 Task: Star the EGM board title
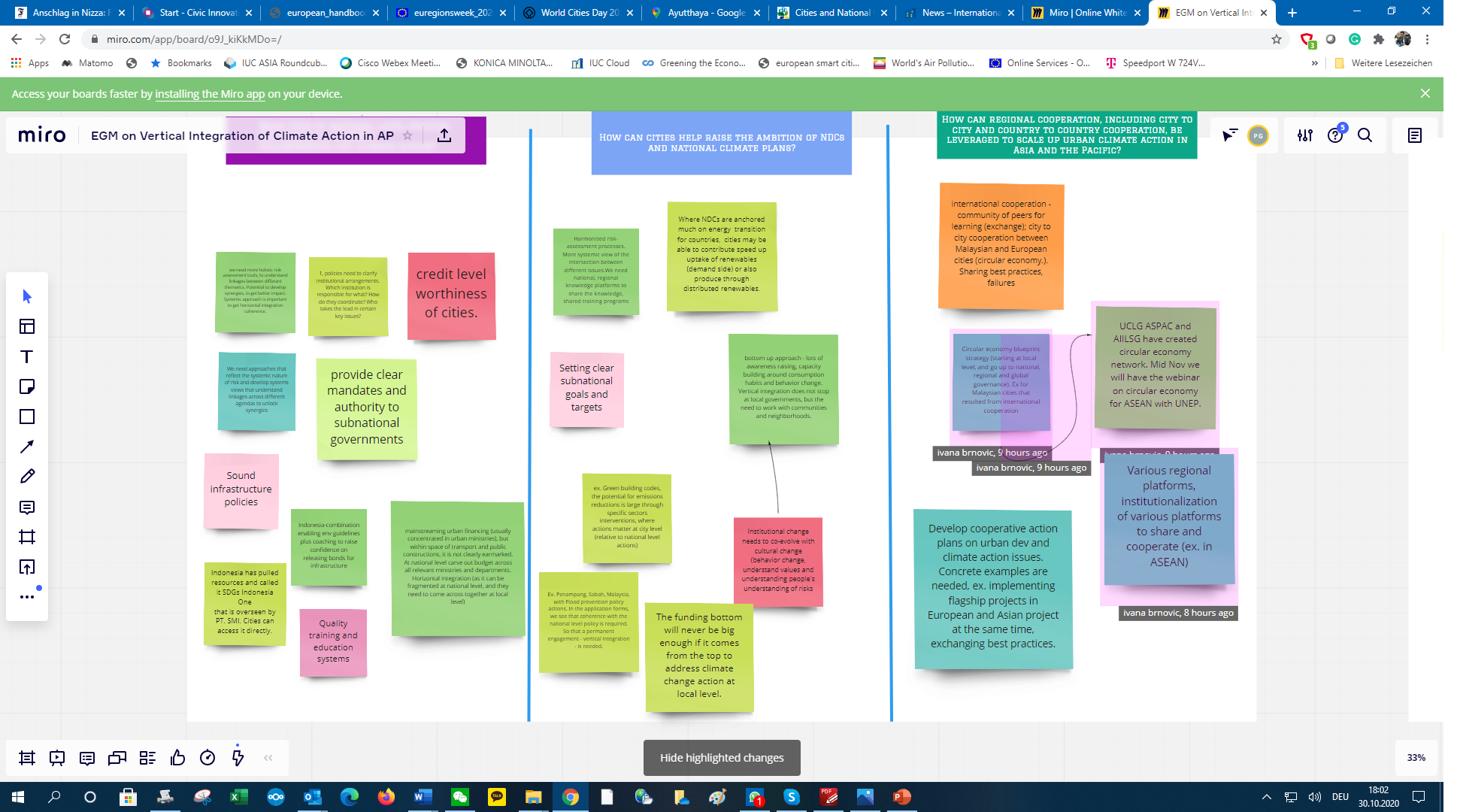tap(407, 135)
